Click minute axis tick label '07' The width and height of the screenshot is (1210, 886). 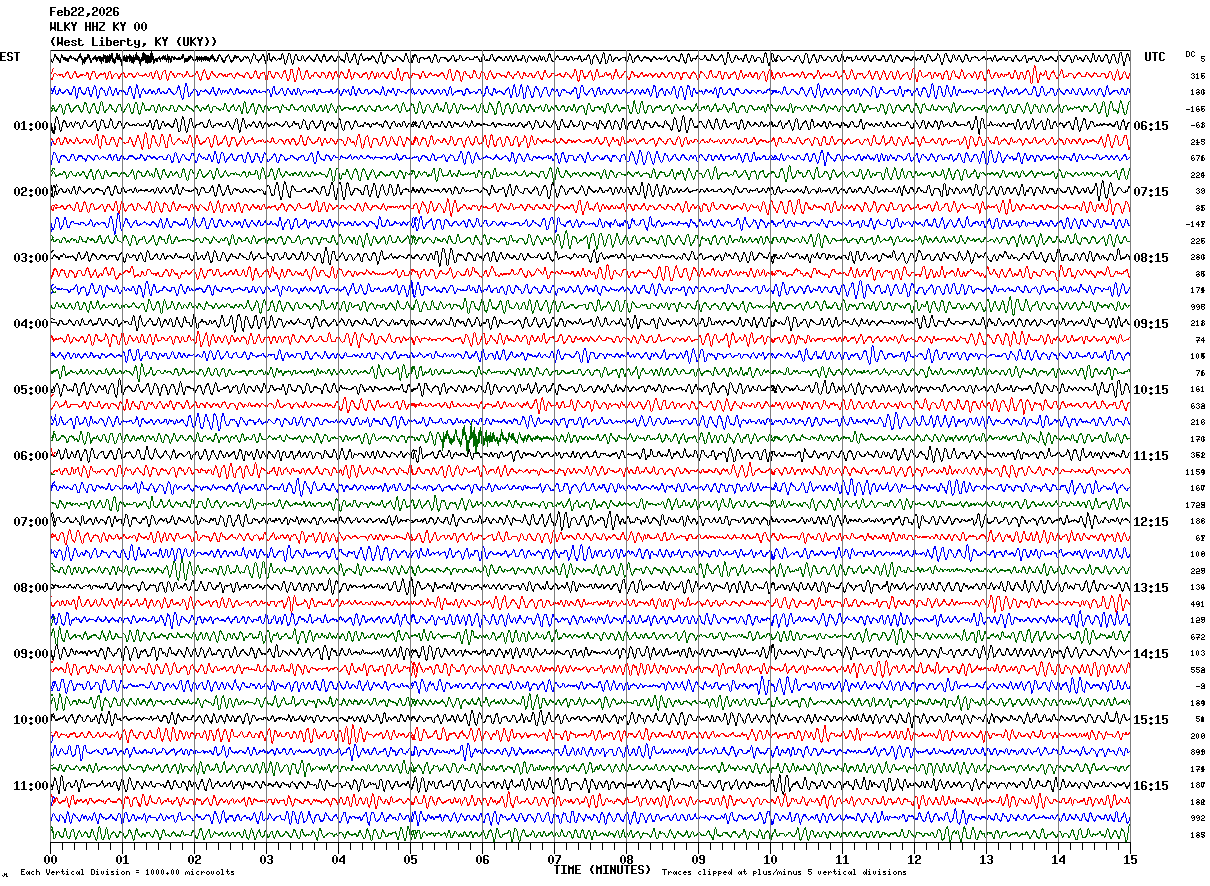click(554, 860)
